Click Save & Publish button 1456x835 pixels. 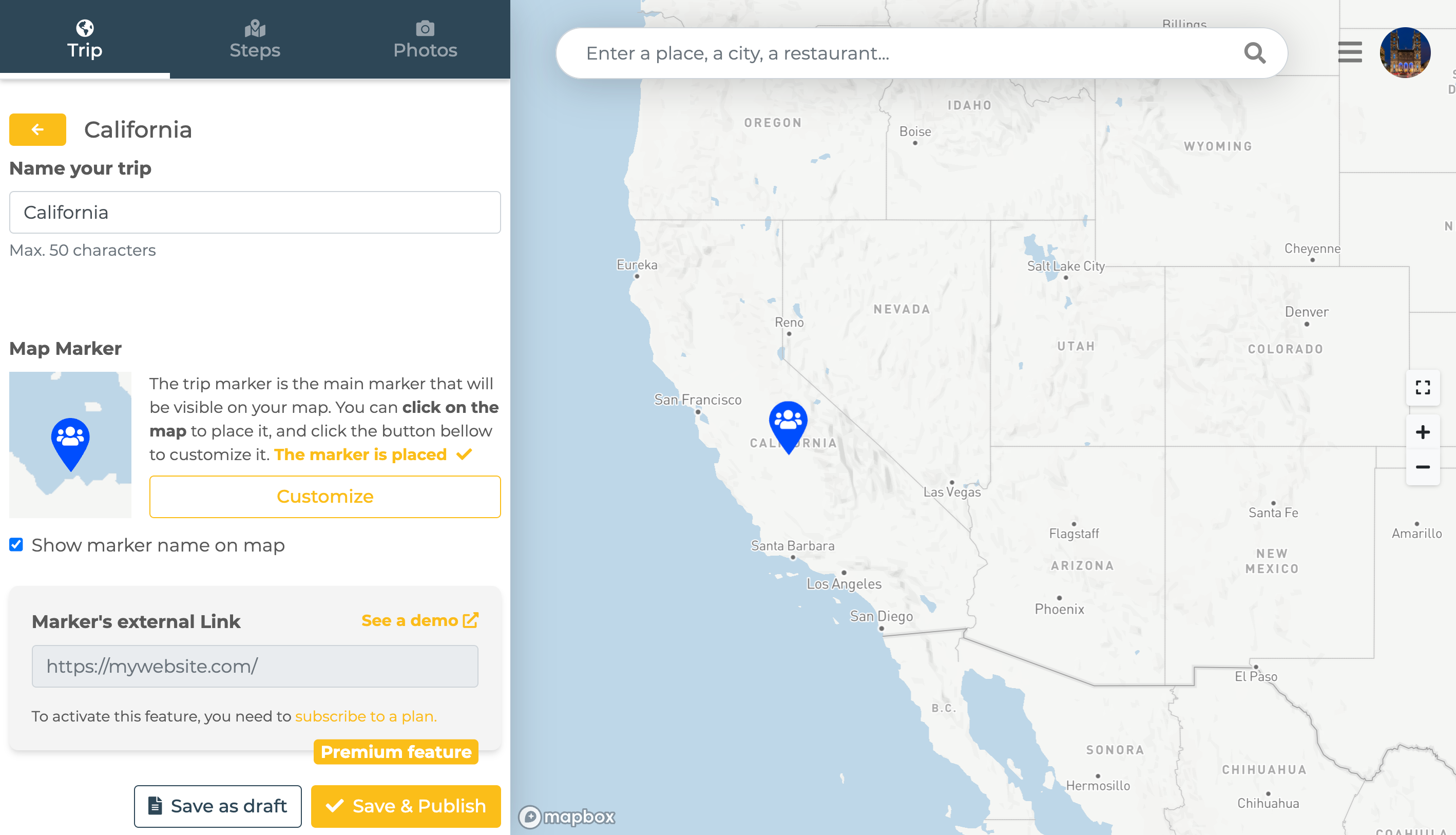(406, 806)
